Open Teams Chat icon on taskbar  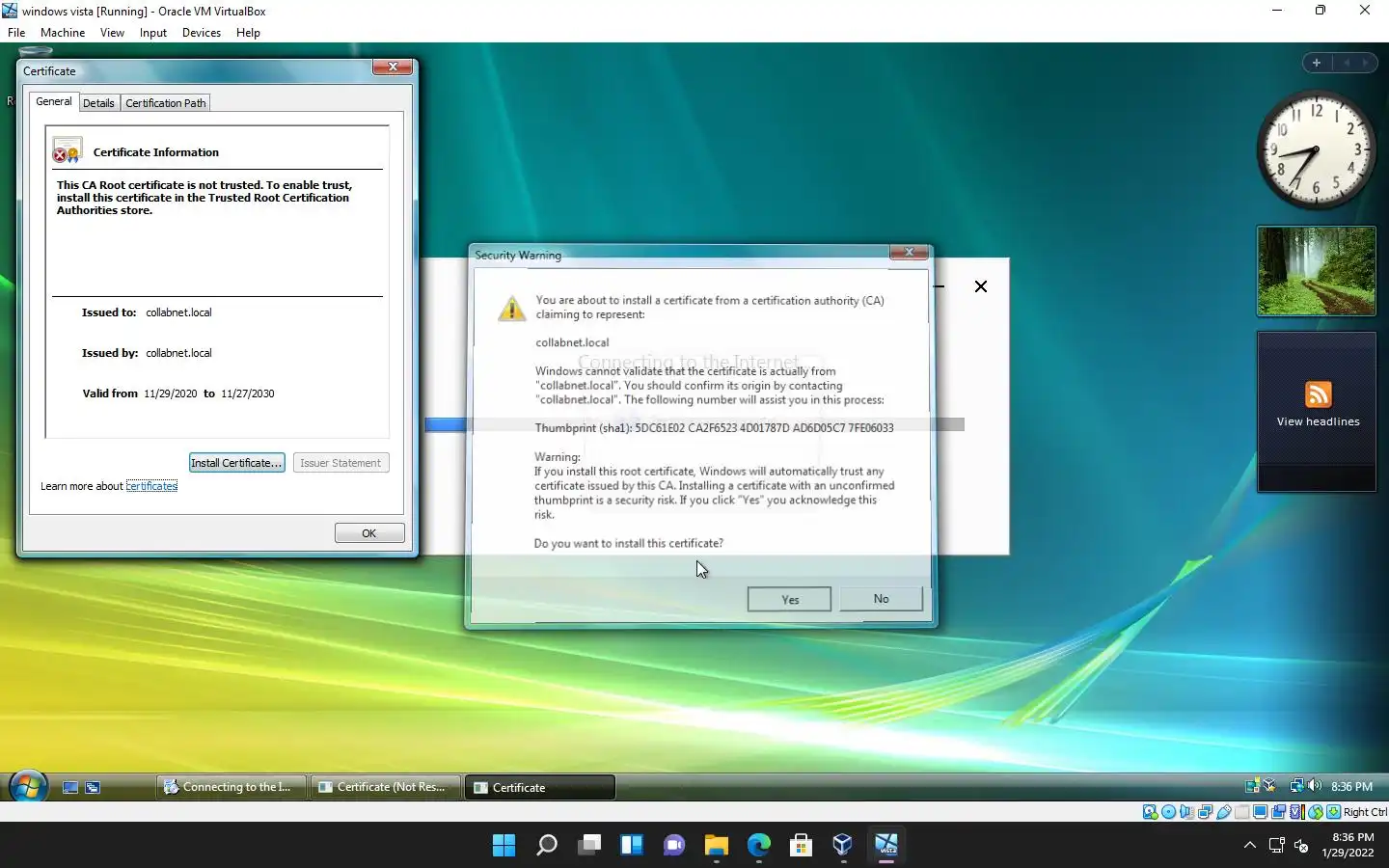674,846
